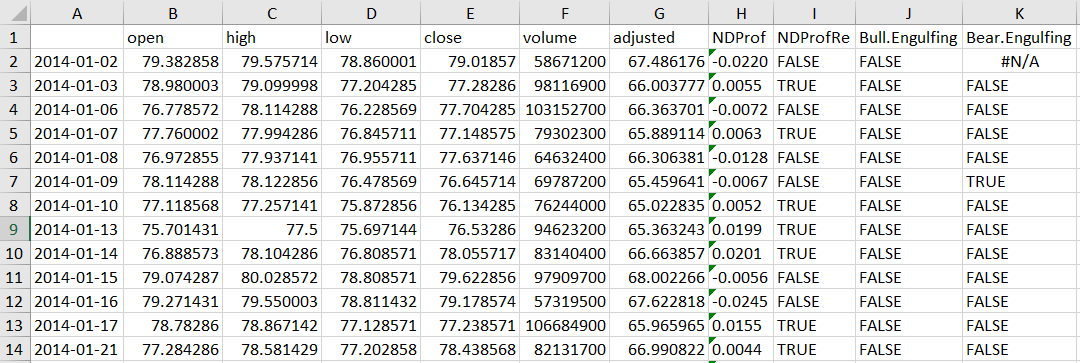
Task: Click the 'low' header cell
Action: 371,37
